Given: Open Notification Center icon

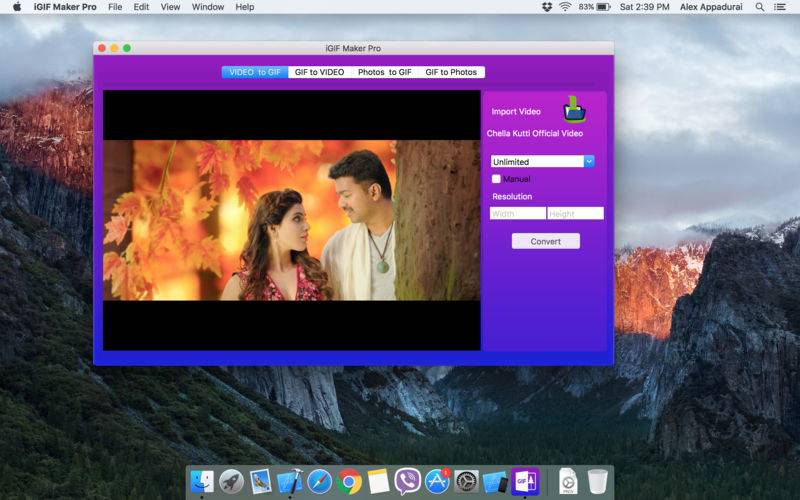Looking at the screenshot, I should (780, 7).
